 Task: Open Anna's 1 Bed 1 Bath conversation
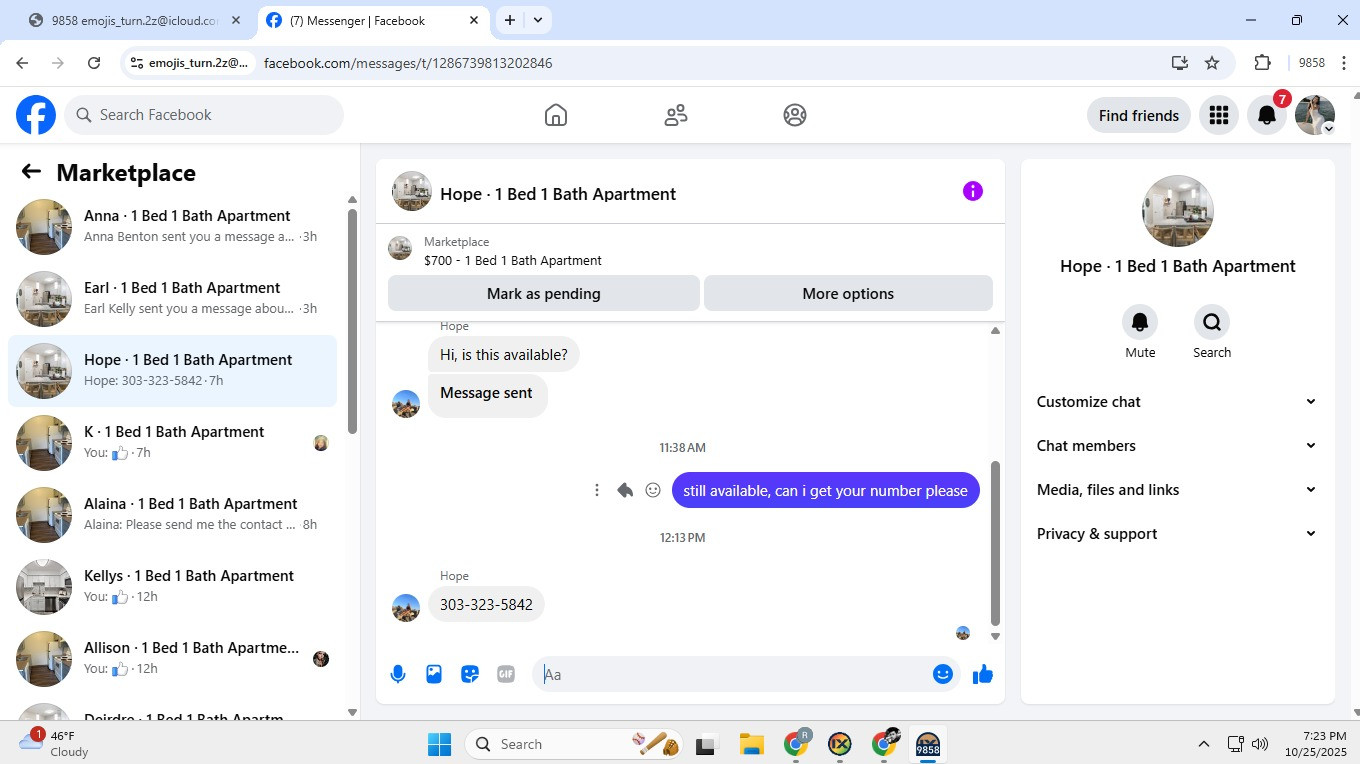point(172,227)
